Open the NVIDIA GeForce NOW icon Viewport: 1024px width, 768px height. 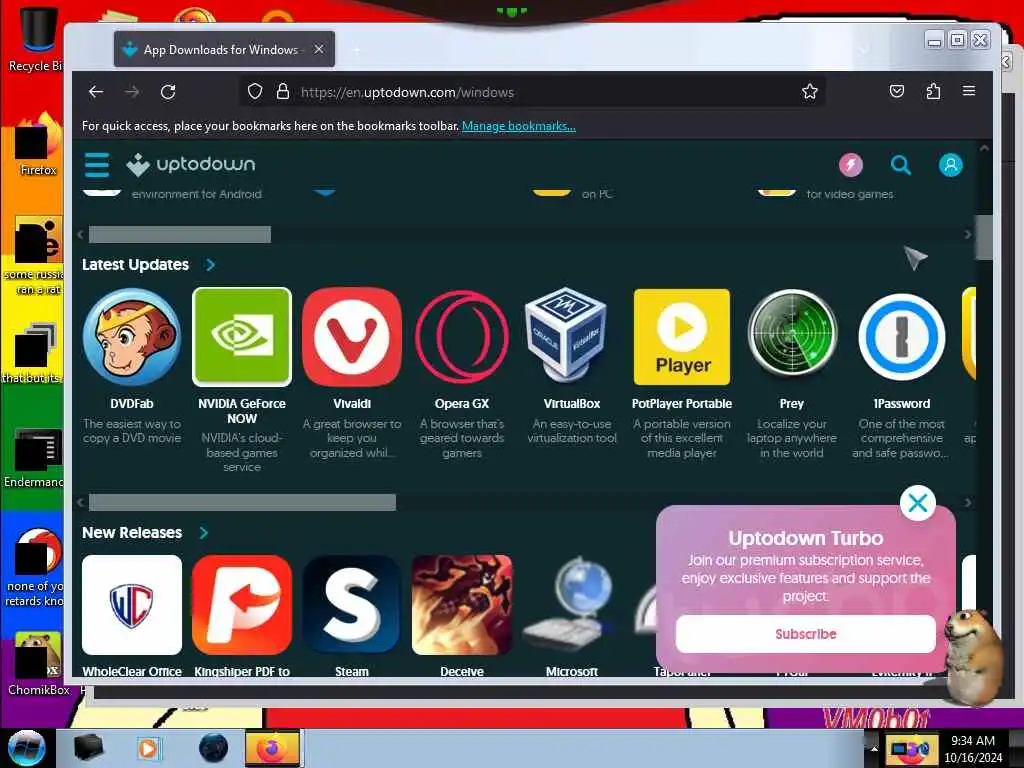click(242, 337)
